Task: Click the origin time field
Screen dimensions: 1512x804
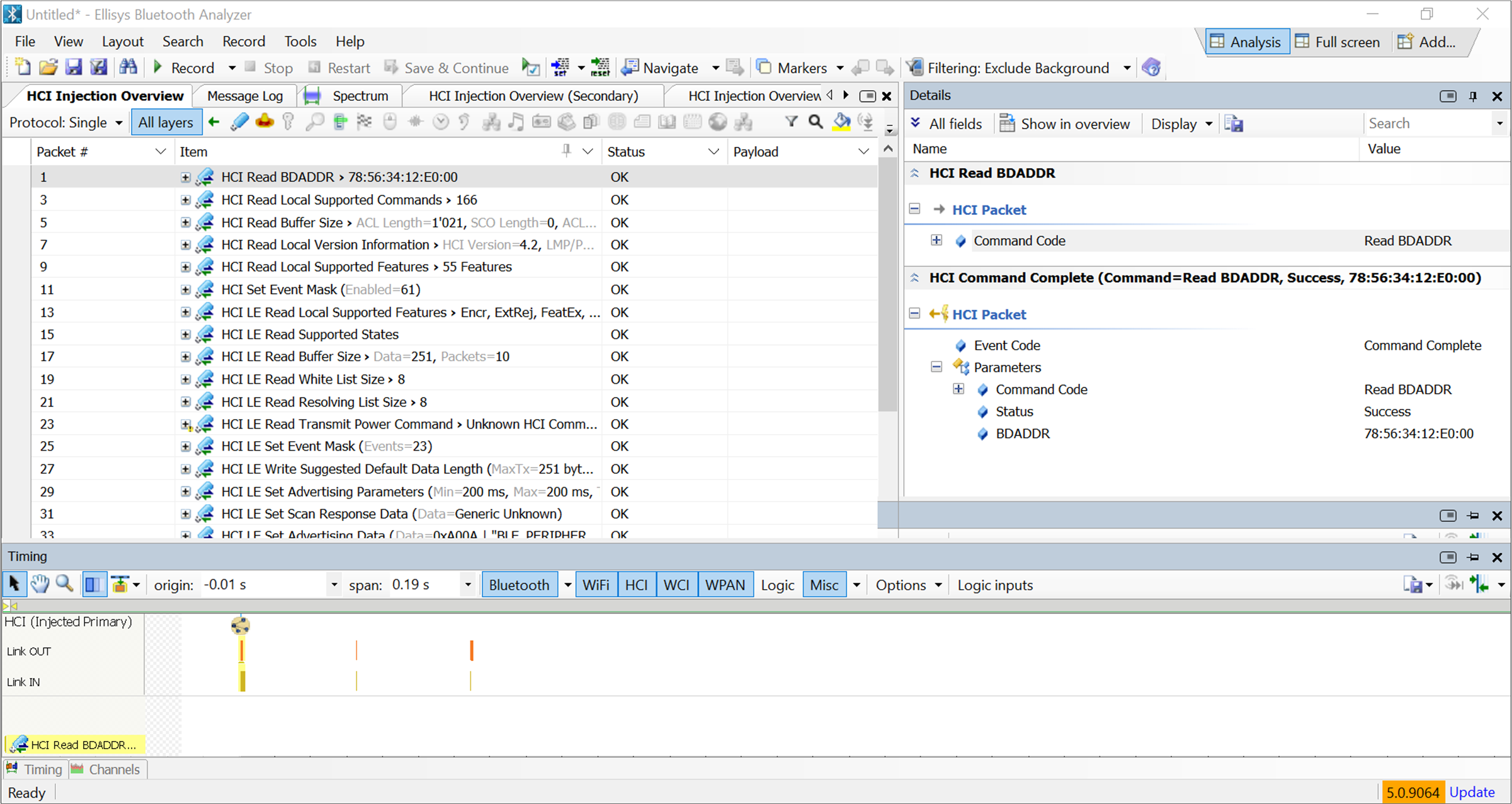Action: pyautogui.click(x=264, y=585)
